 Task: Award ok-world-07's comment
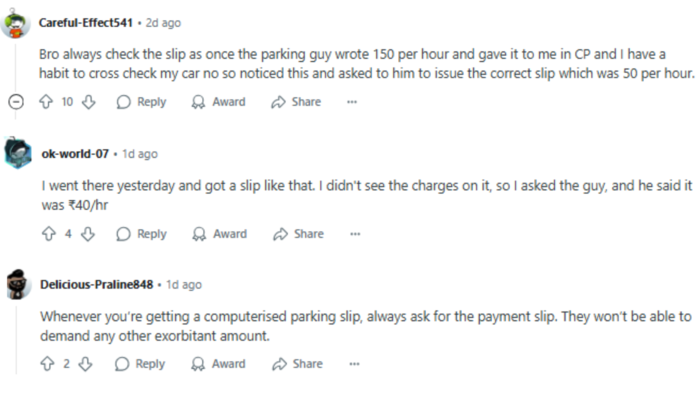coord(219,233)
